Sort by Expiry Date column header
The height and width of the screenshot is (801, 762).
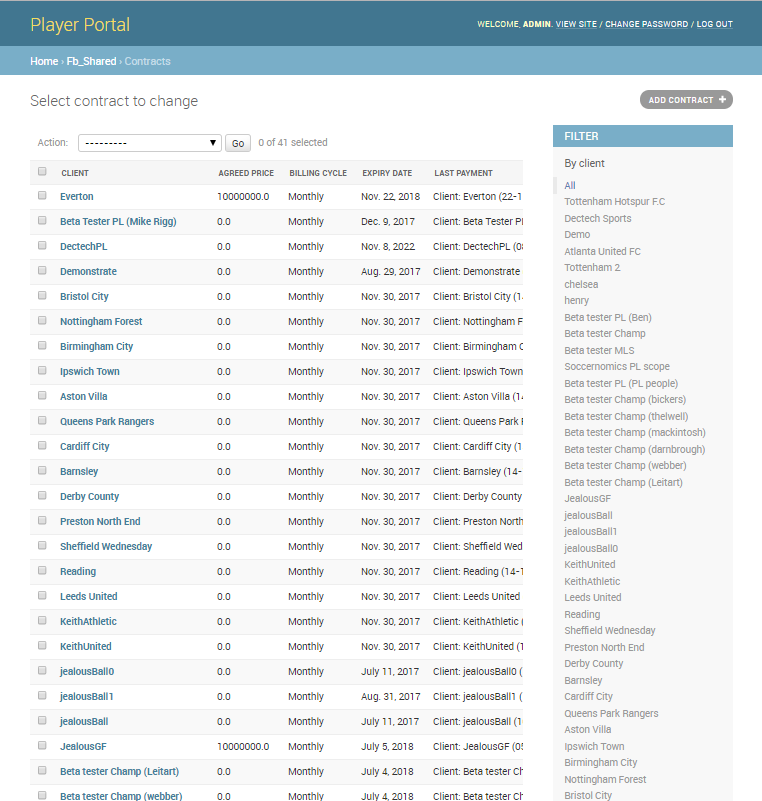tap(387, 173)
